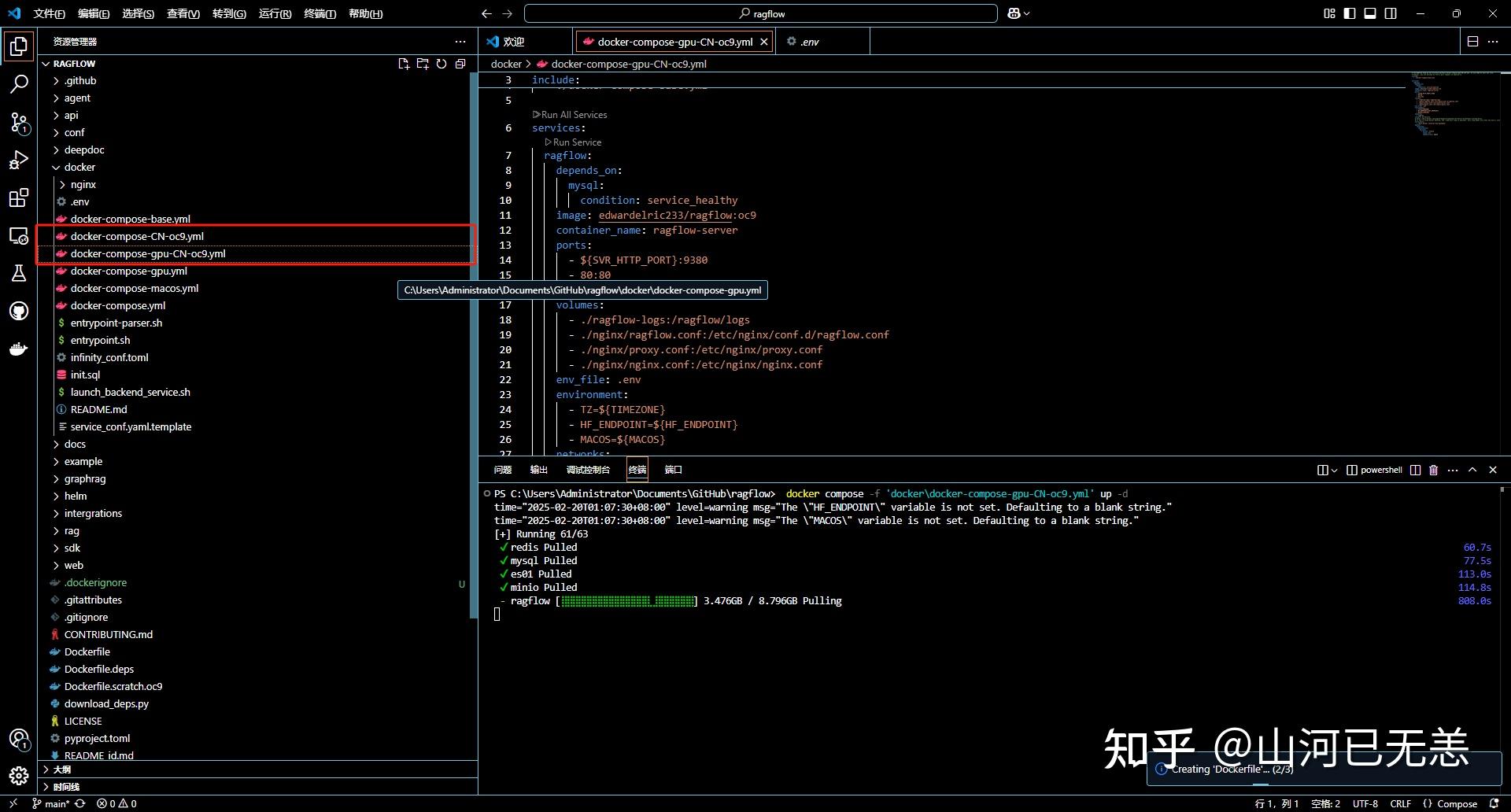Create a new file in RAGFLOW explorer

click(x=404, y=64)
